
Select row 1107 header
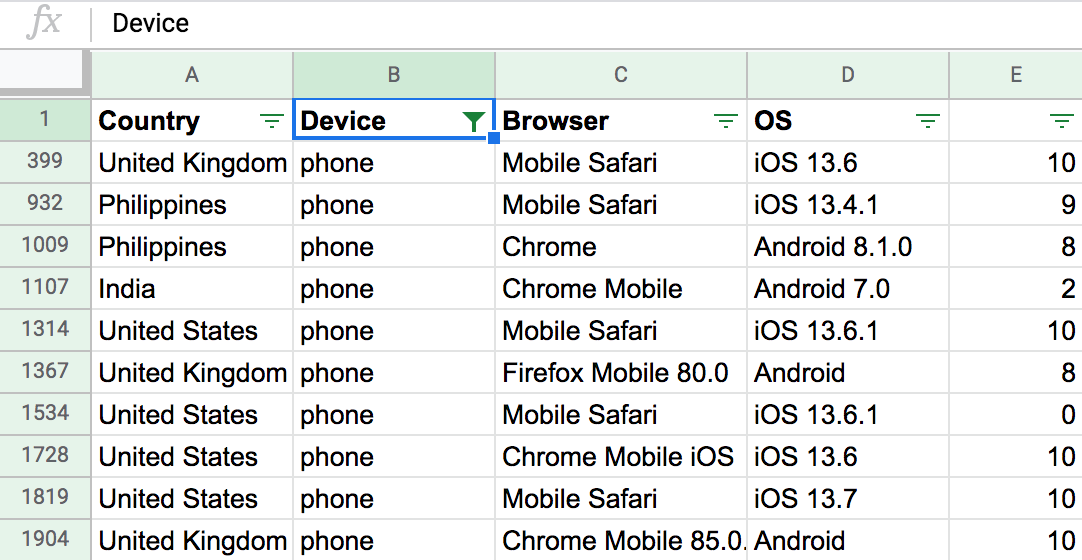pyautogui.click(x=45, y=288)
